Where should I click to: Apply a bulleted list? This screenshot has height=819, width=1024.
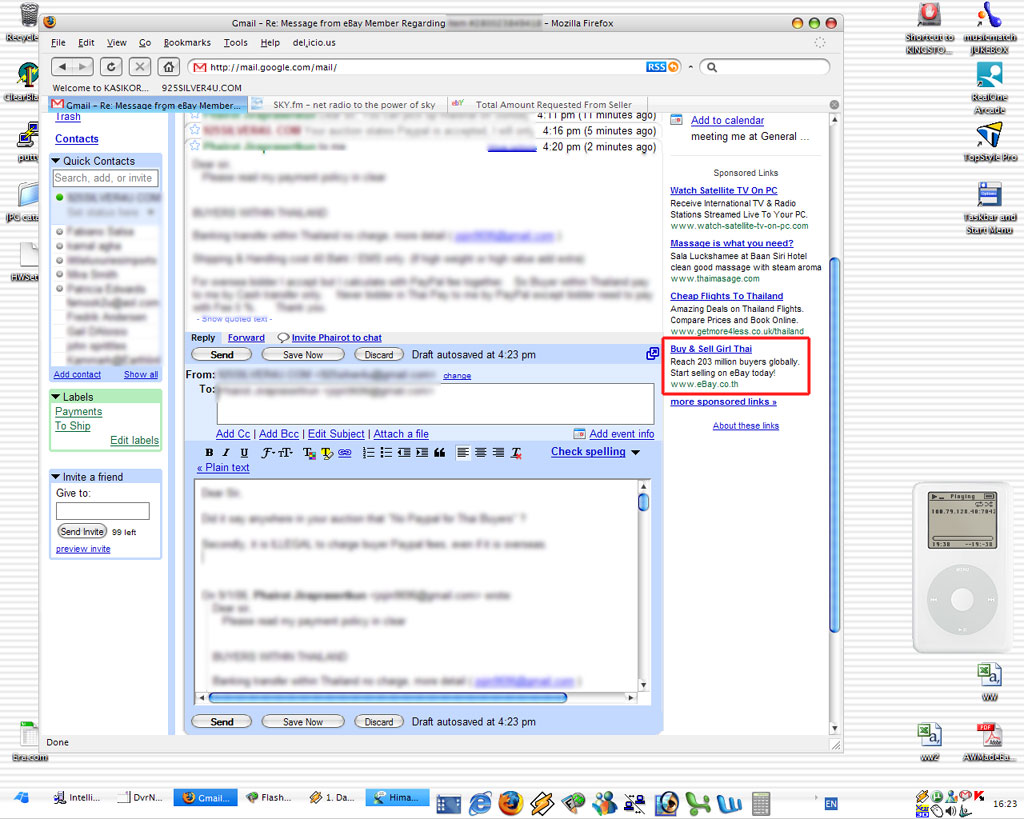click(386, 453)
